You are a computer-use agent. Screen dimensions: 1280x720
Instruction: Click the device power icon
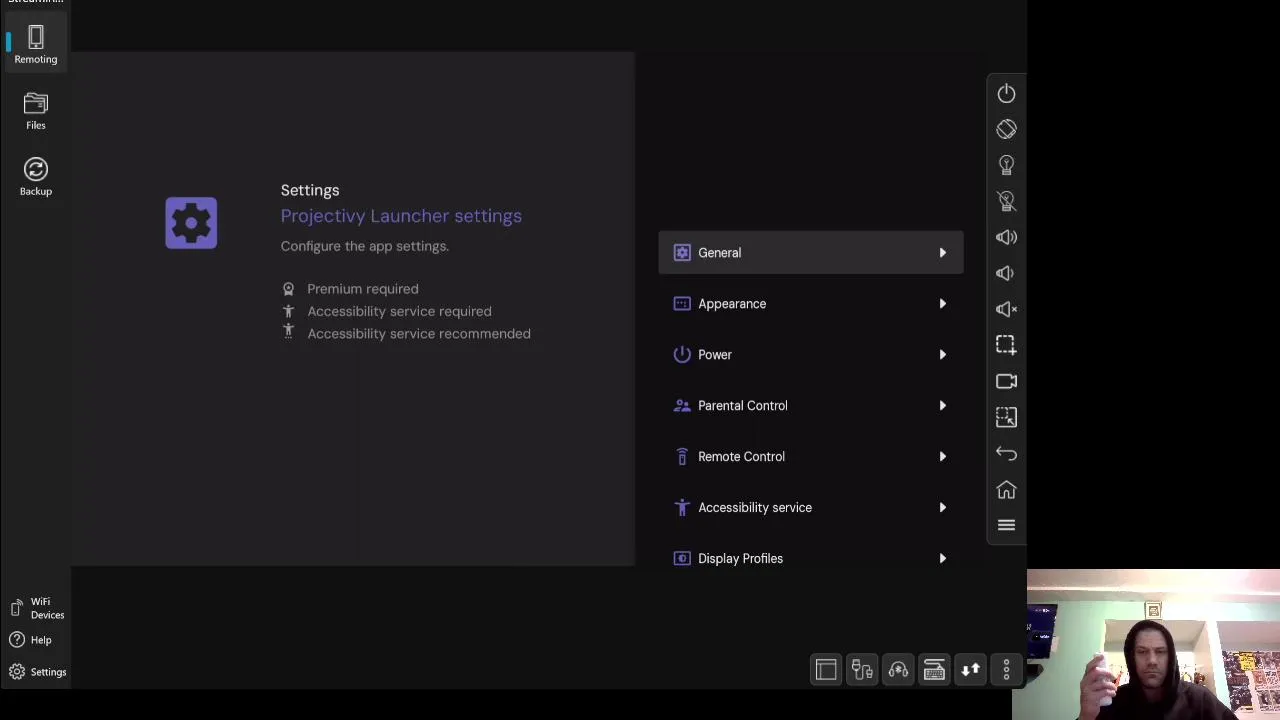pos(1006,93)
